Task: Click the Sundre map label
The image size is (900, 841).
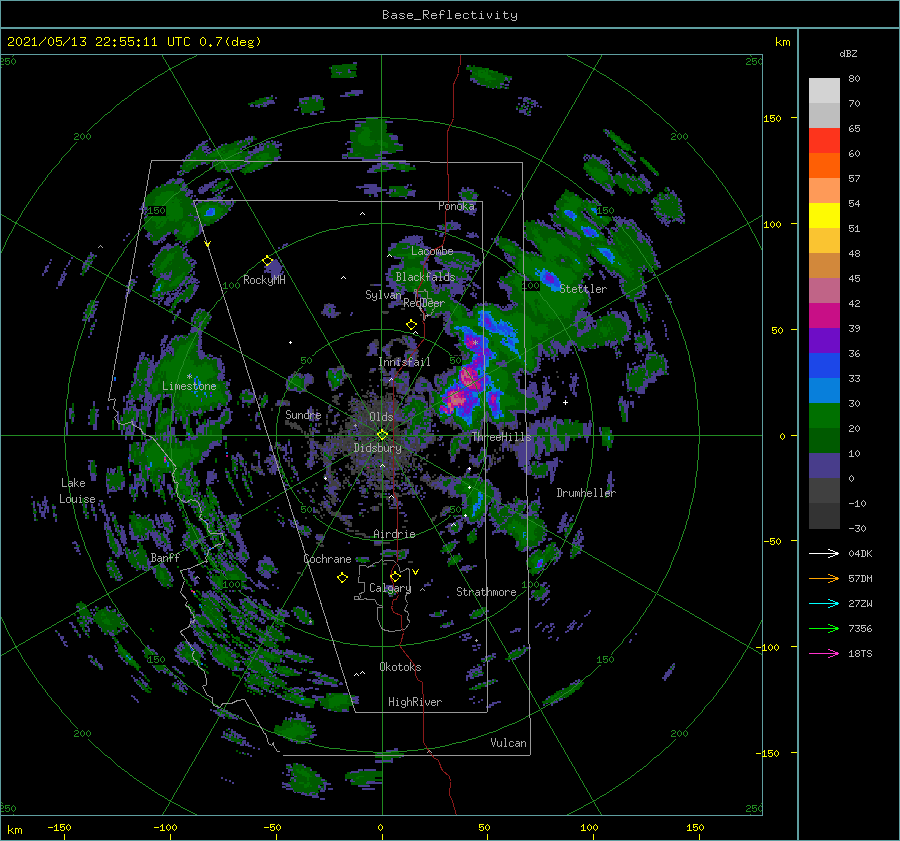Action: tap(303, 414)
